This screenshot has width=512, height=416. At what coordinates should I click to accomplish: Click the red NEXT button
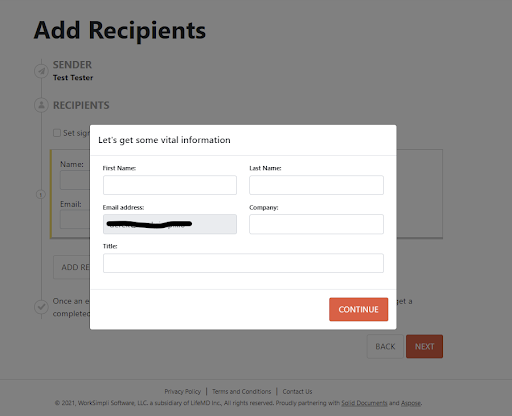tap(425, 347)
